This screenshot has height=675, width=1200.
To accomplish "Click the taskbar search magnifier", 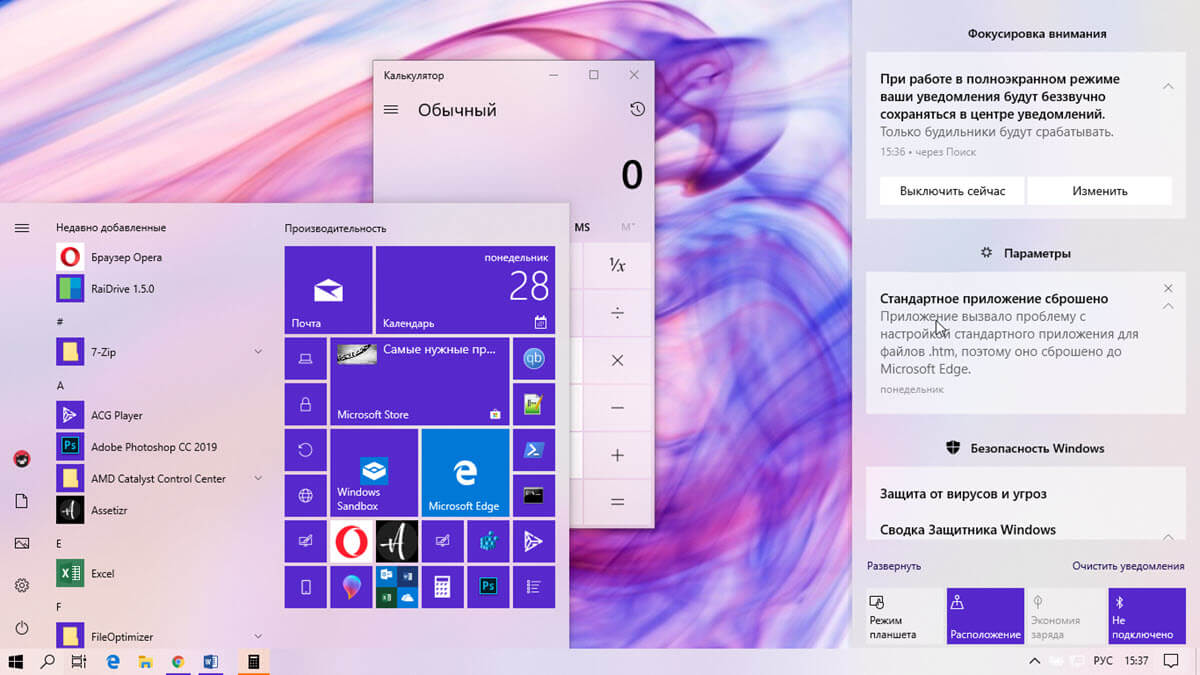I will click(47, 661).
